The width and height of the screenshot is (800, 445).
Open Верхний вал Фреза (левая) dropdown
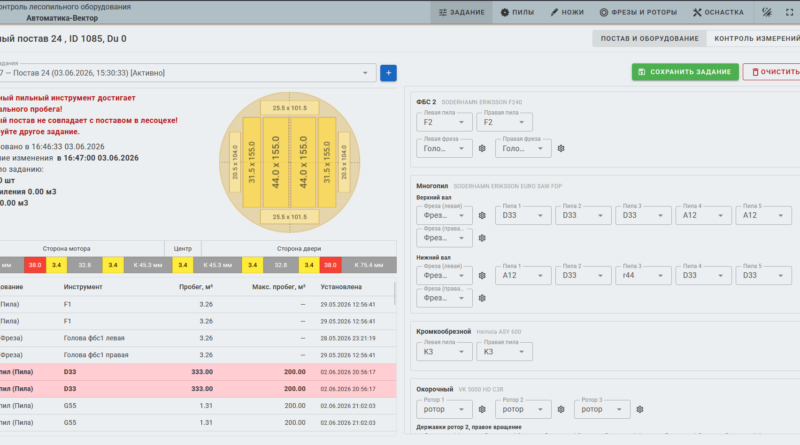click(x=444, y=215)
